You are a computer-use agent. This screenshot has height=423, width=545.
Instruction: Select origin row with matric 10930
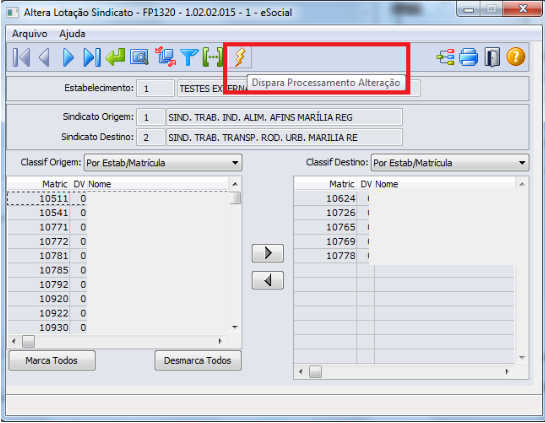coord(118,327)
